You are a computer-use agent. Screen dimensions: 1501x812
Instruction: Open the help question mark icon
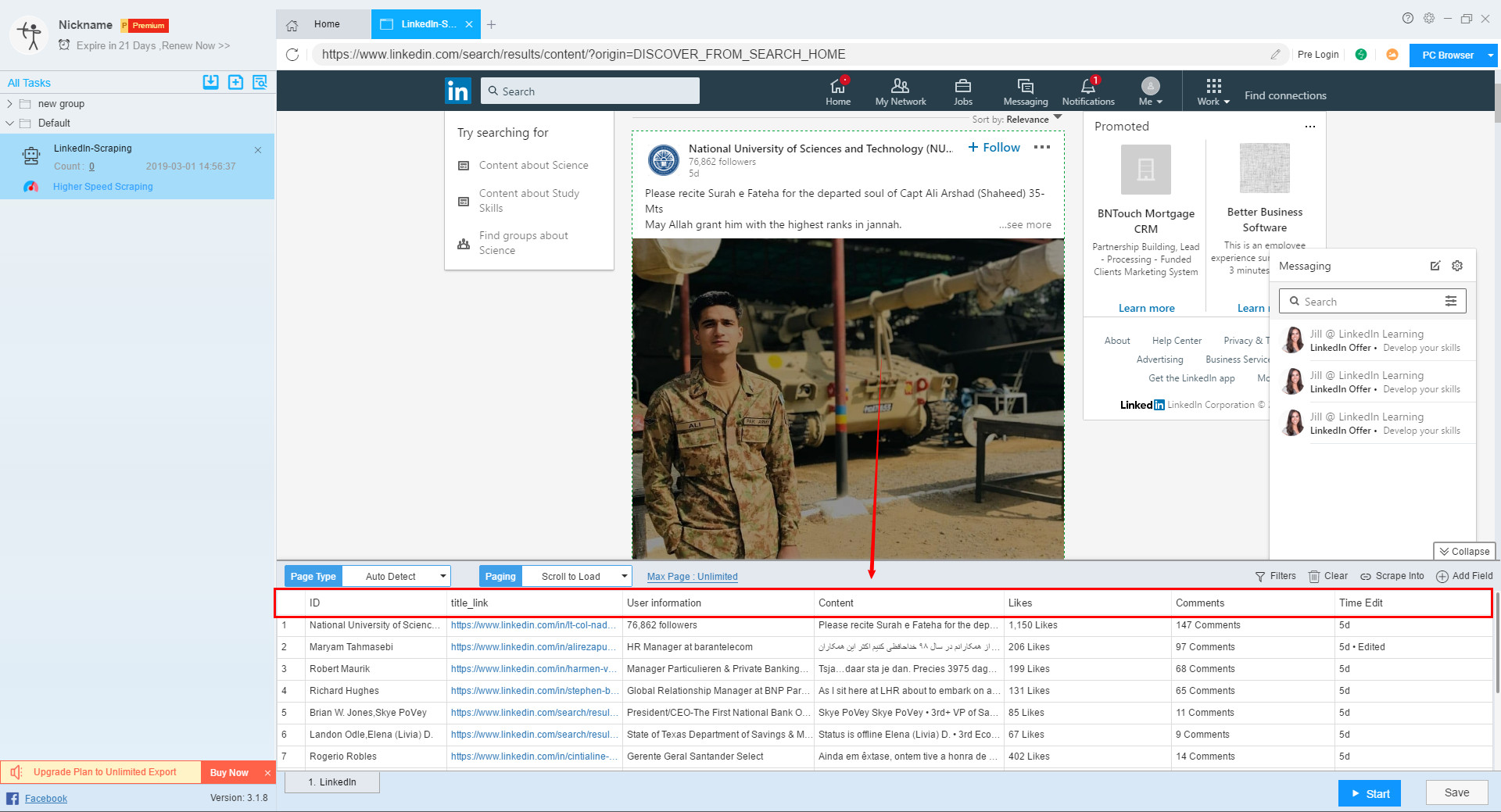[x=1408, y=18]
